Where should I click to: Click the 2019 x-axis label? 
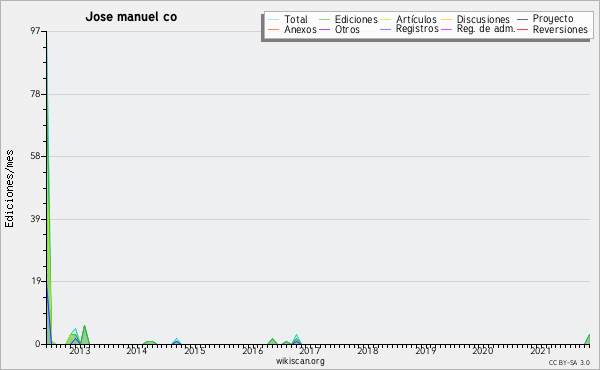click(426, 351)
